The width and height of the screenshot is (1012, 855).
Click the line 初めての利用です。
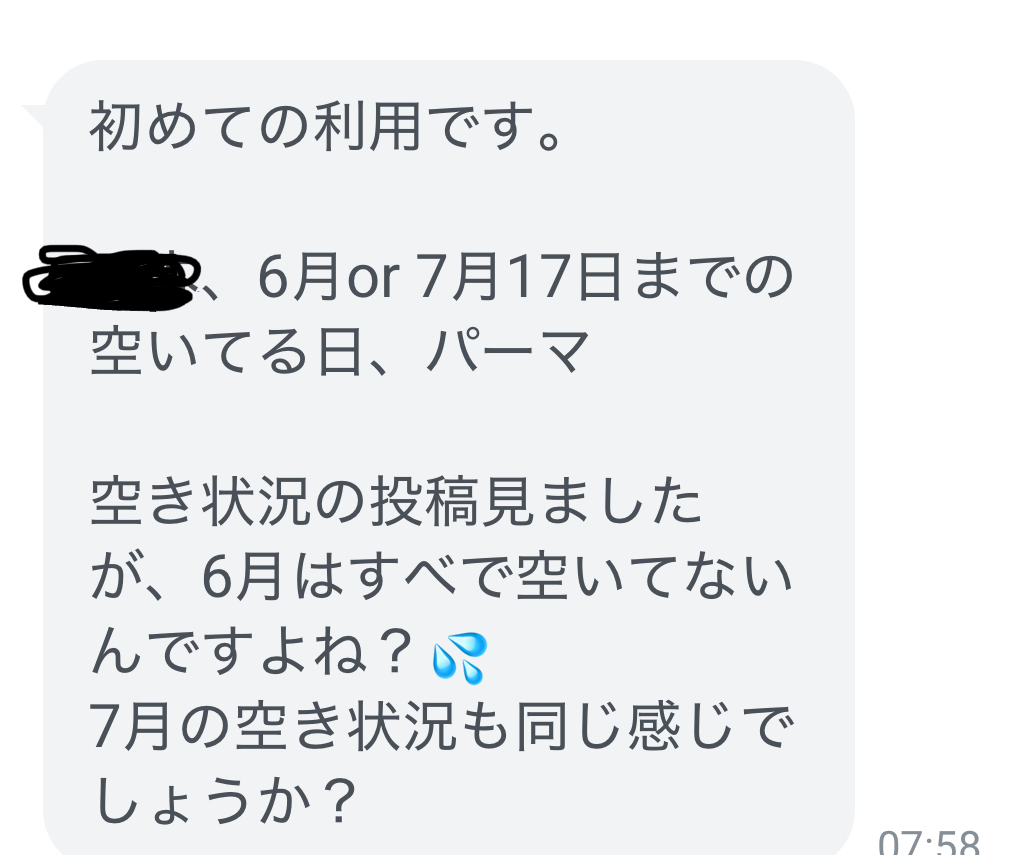tap(327, 126)
